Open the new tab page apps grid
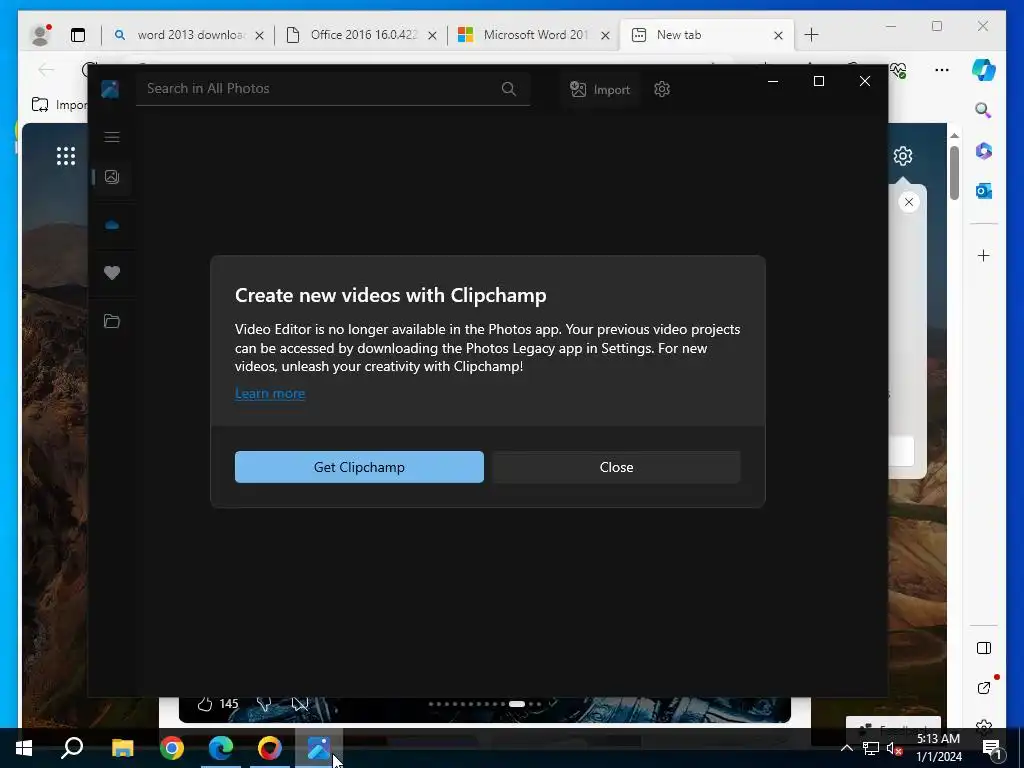 66,156
